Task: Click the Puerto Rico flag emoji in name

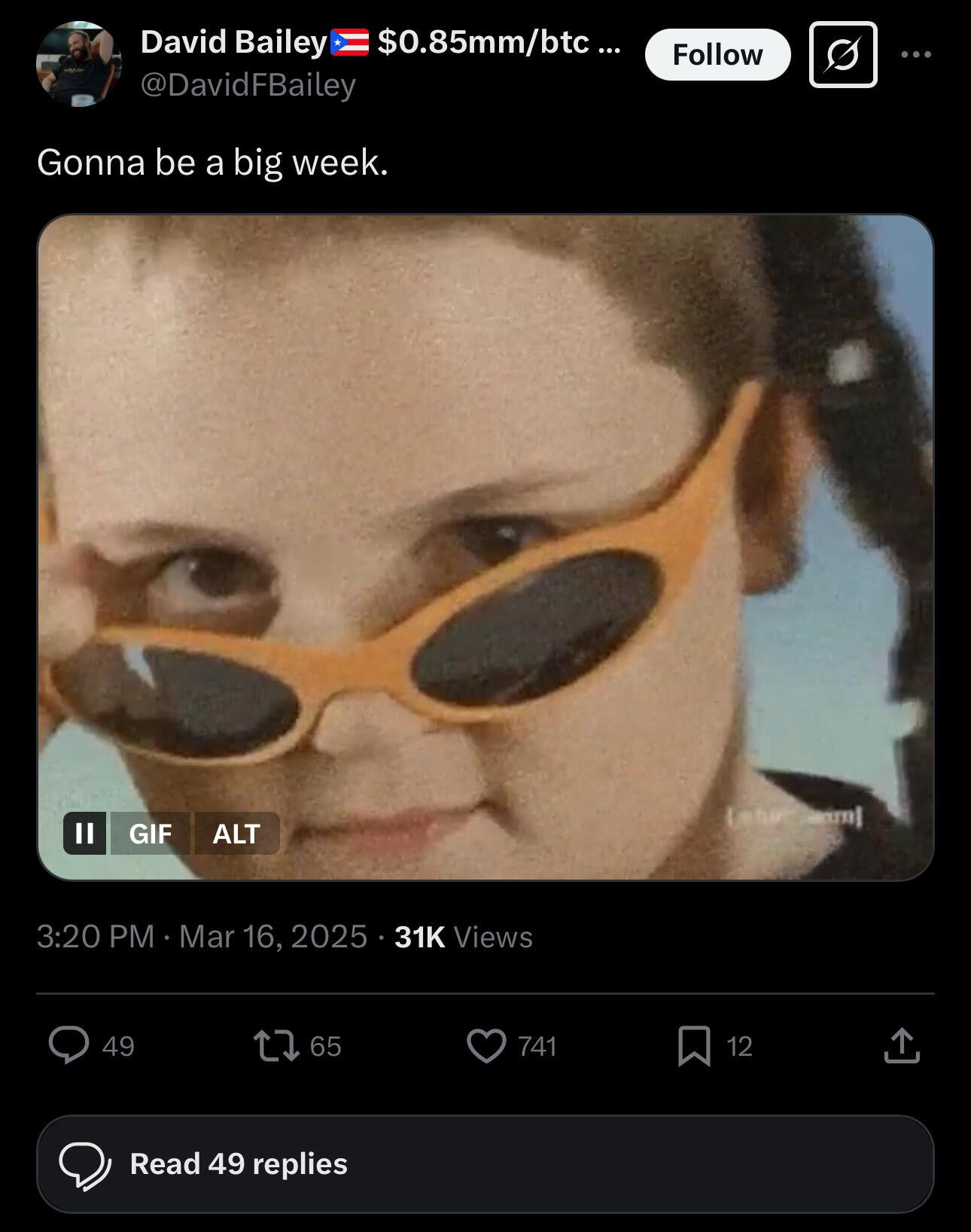Action: [350, 42]
